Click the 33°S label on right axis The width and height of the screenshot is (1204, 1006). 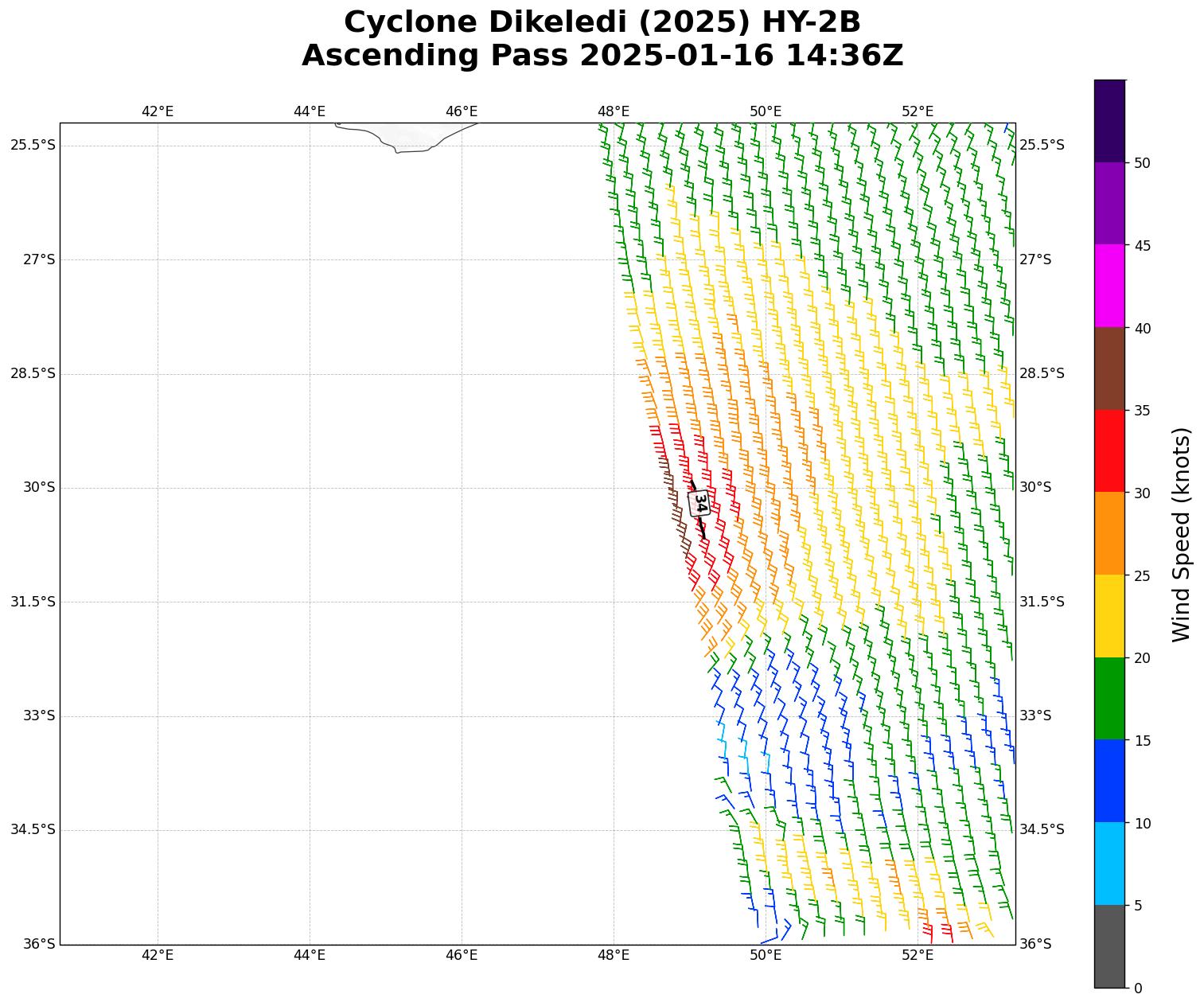[1035, 716]
